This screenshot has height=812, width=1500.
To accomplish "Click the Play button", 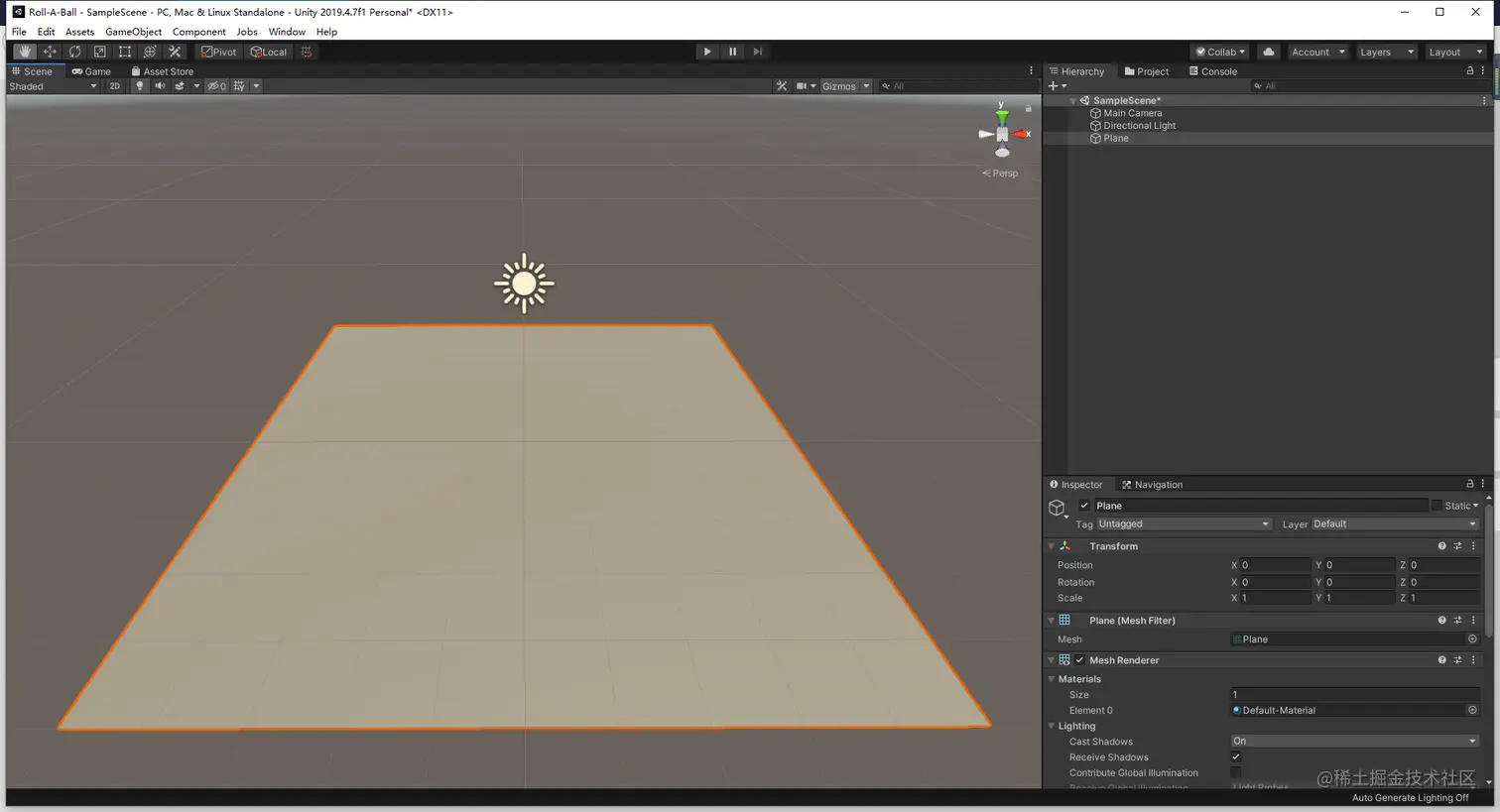I will 707,52.
